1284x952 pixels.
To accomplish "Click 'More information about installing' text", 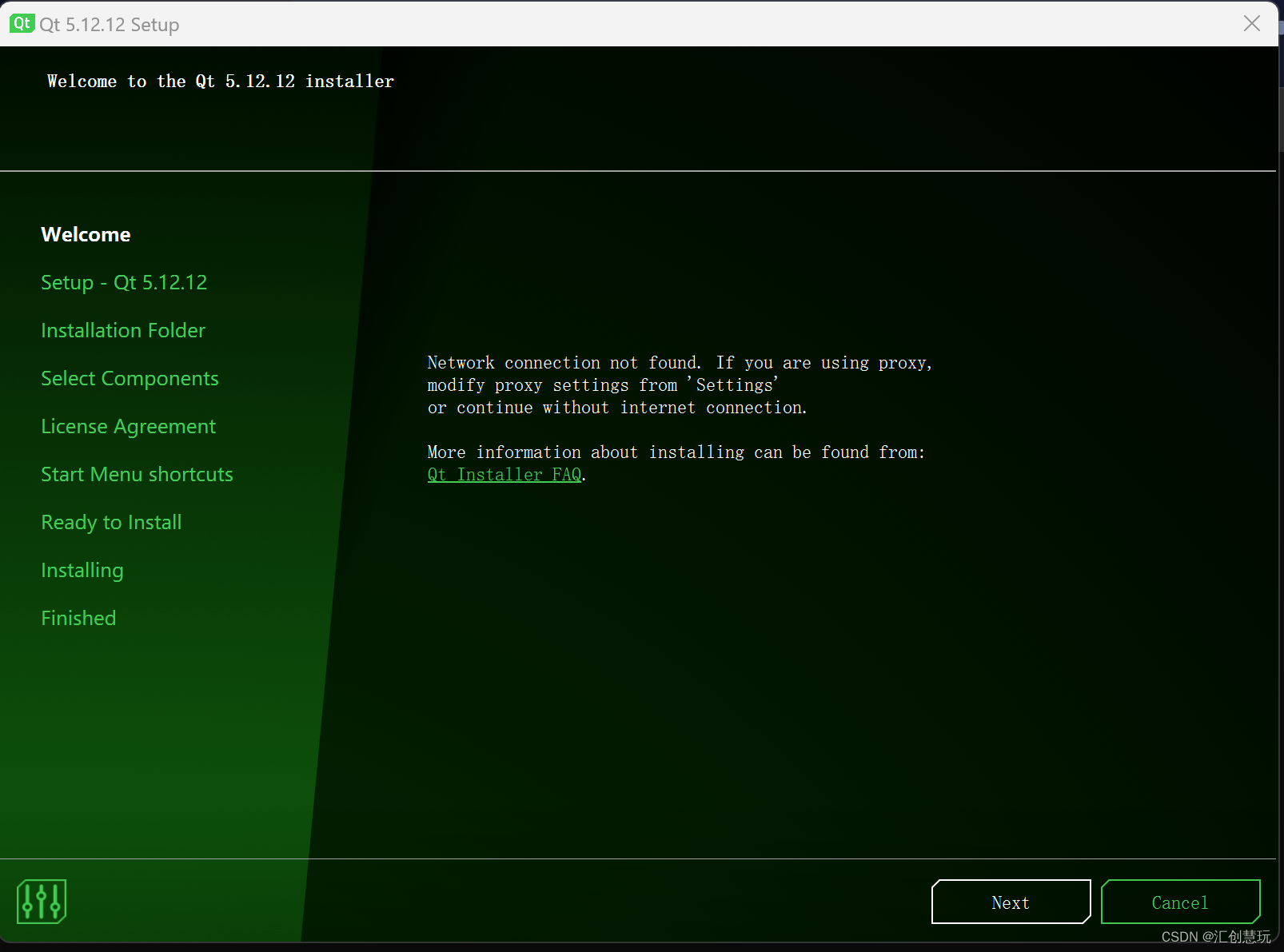I will point(676,452).
